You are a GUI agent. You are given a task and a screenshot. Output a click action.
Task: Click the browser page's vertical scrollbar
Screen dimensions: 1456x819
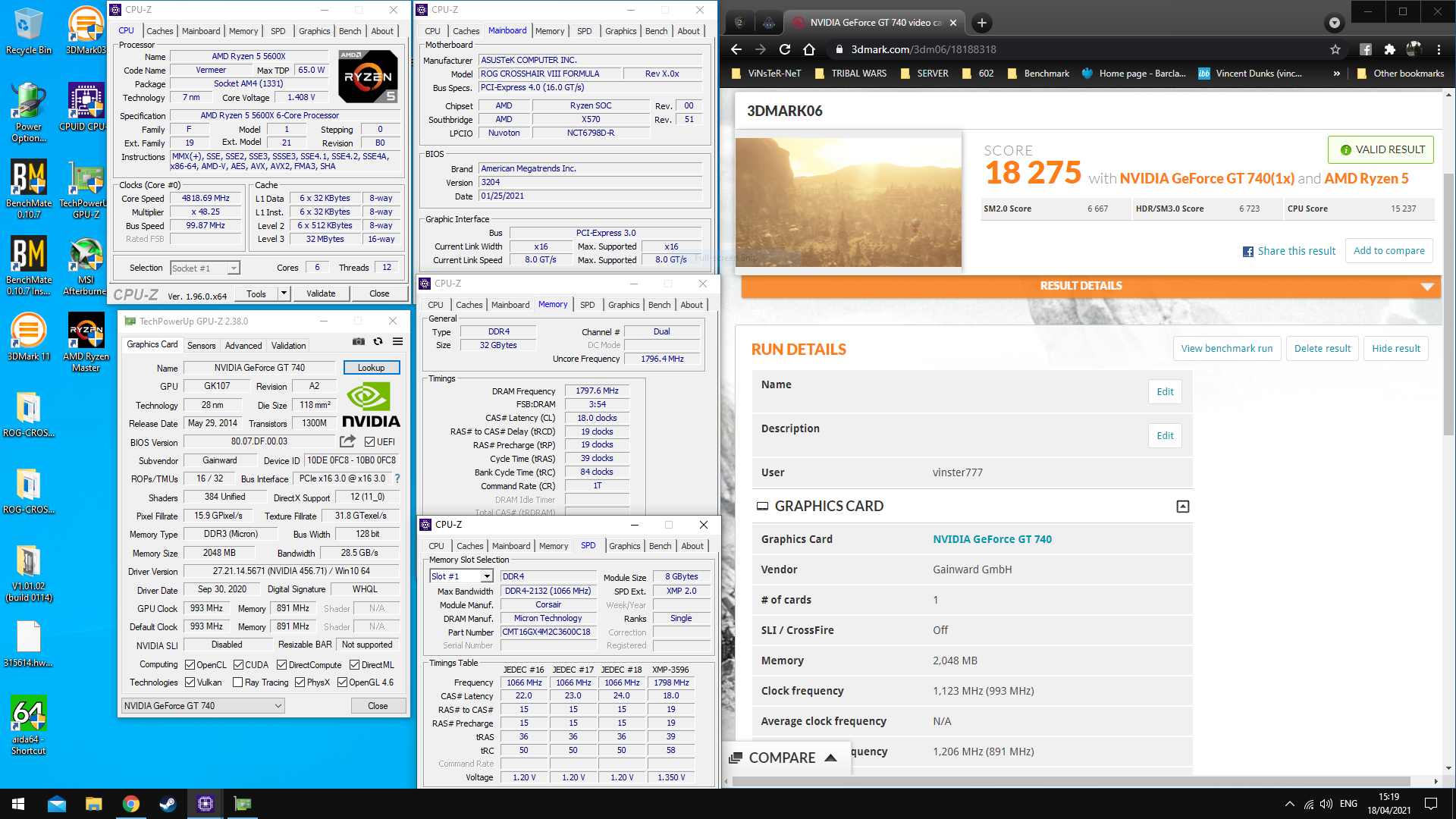[1448, 303]
